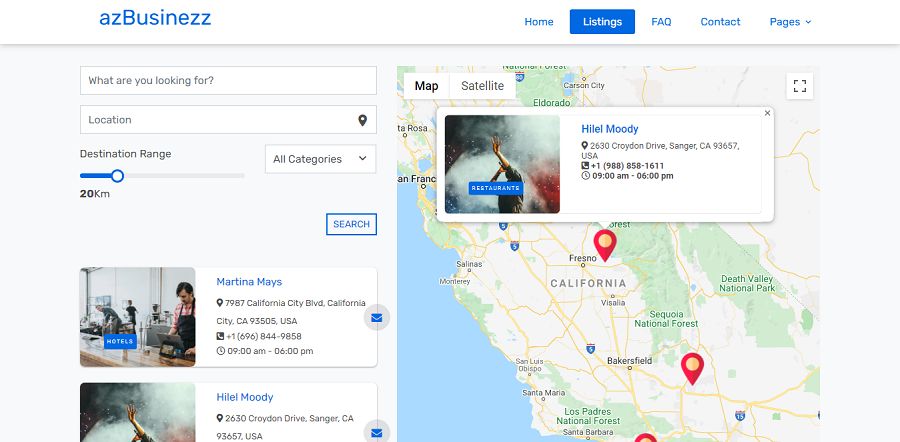
Task: Open Martina Mays listing title link
Action: point(249,282)
